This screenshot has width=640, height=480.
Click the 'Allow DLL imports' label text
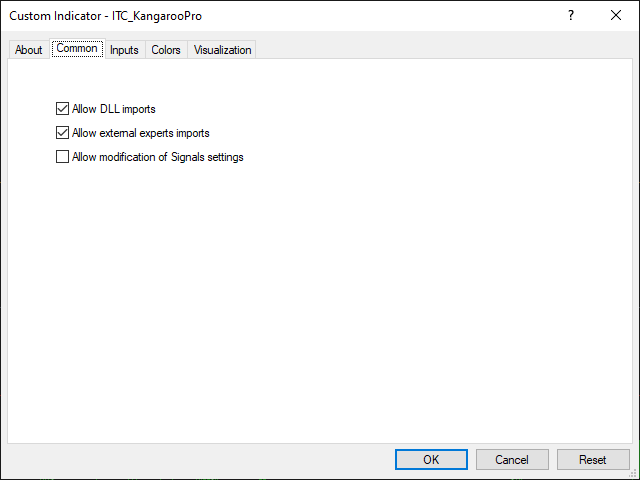[x=113, y=109]
